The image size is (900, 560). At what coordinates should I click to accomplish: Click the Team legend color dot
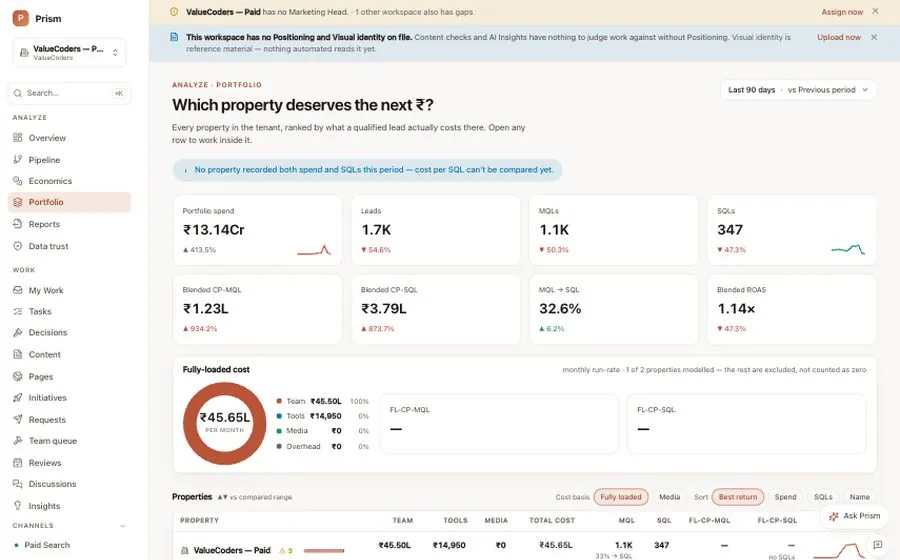[x=279, y=401]
